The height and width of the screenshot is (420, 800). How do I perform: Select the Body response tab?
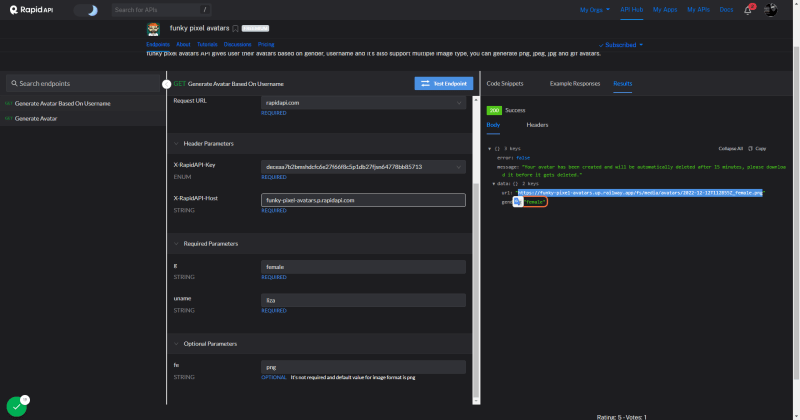[493, 125]
